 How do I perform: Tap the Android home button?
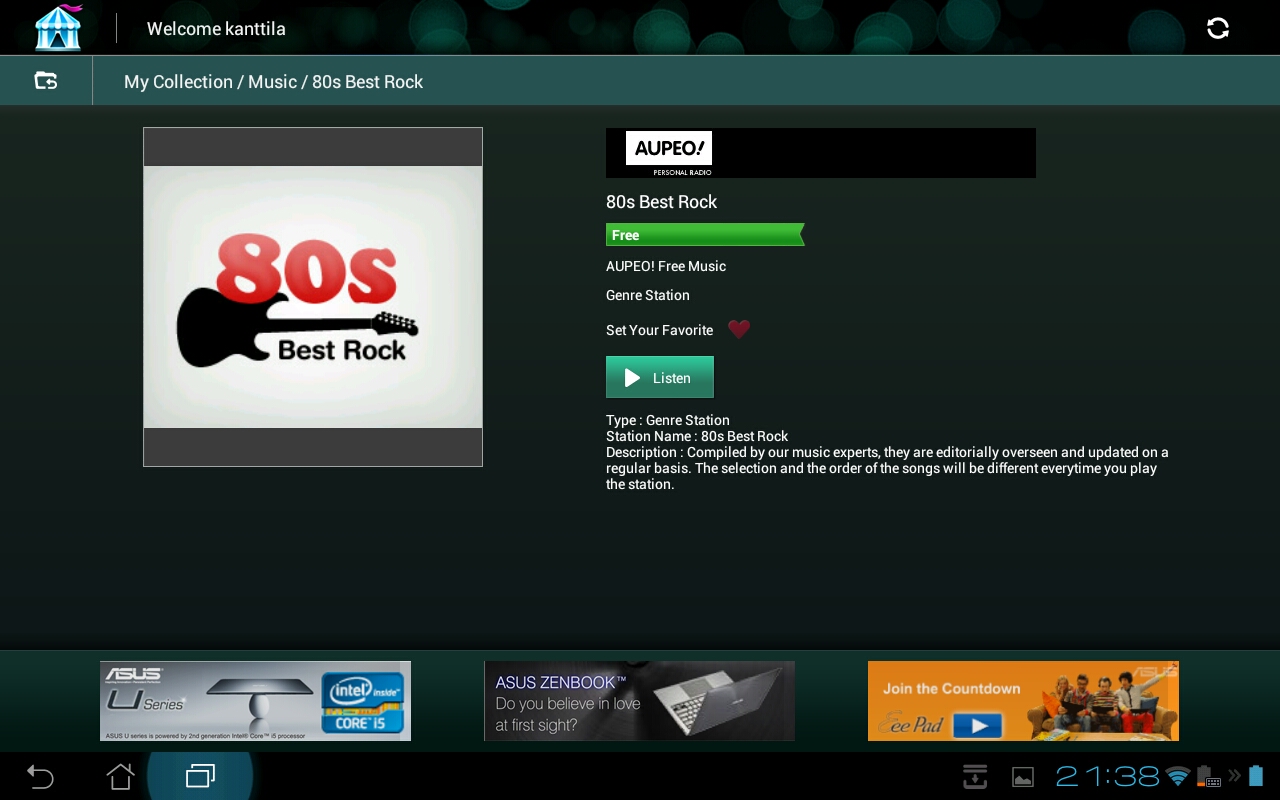point(120,776)
